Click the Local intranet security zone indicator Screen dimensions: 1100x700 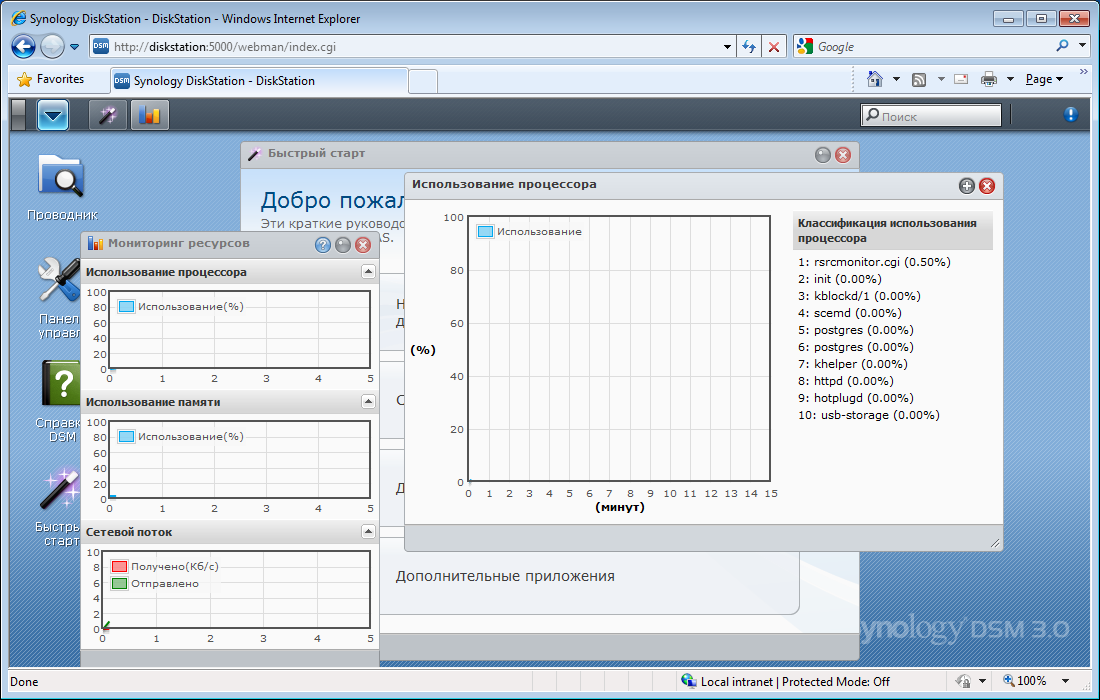coord(786,682)
